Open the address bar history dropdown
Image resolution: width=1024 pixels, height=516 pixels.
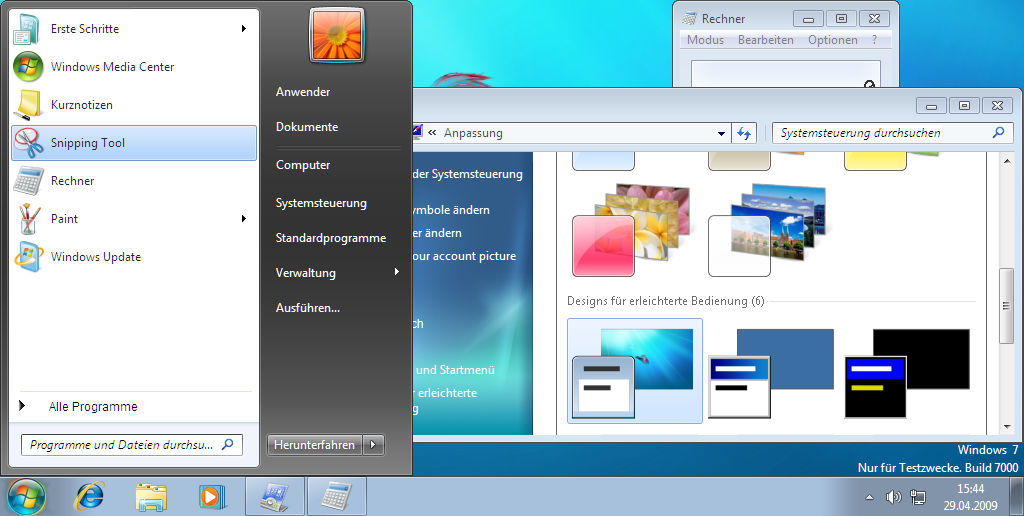[721, 133]
